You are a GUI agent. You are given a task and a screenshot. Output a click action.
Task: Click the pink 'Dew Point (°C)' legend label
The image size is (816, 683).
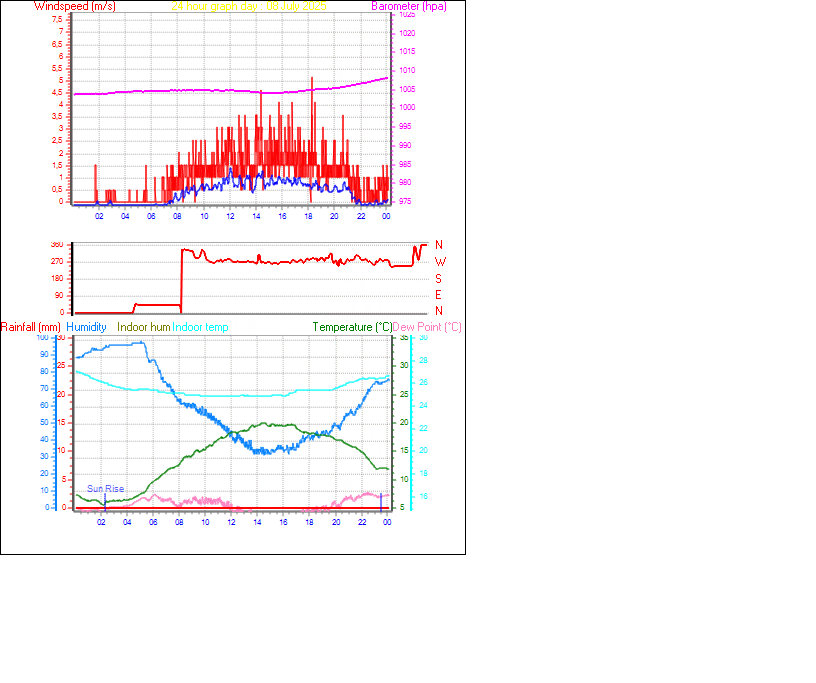point(427,327)
